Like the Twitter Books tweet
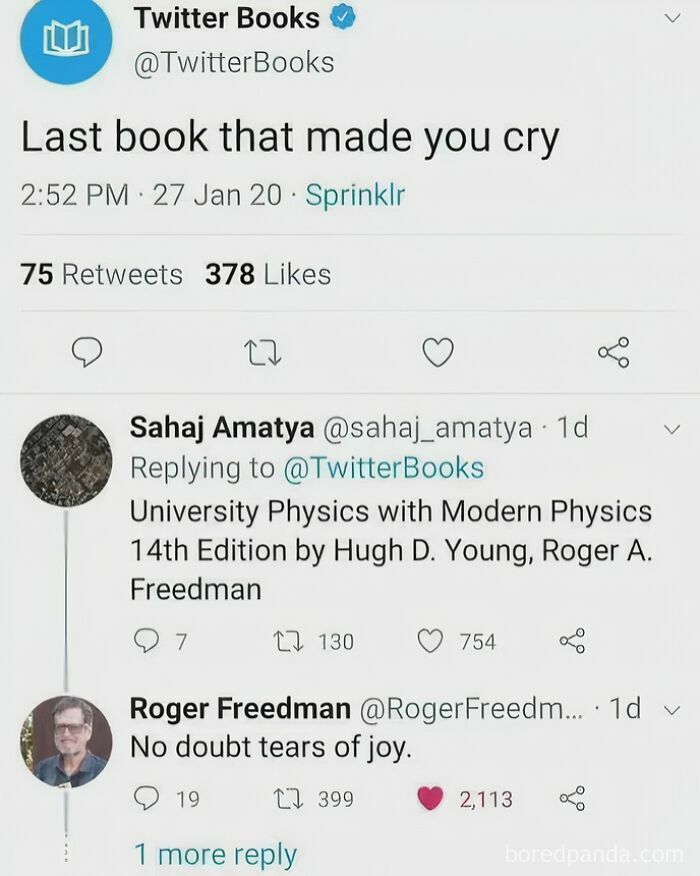 (437, 351)
